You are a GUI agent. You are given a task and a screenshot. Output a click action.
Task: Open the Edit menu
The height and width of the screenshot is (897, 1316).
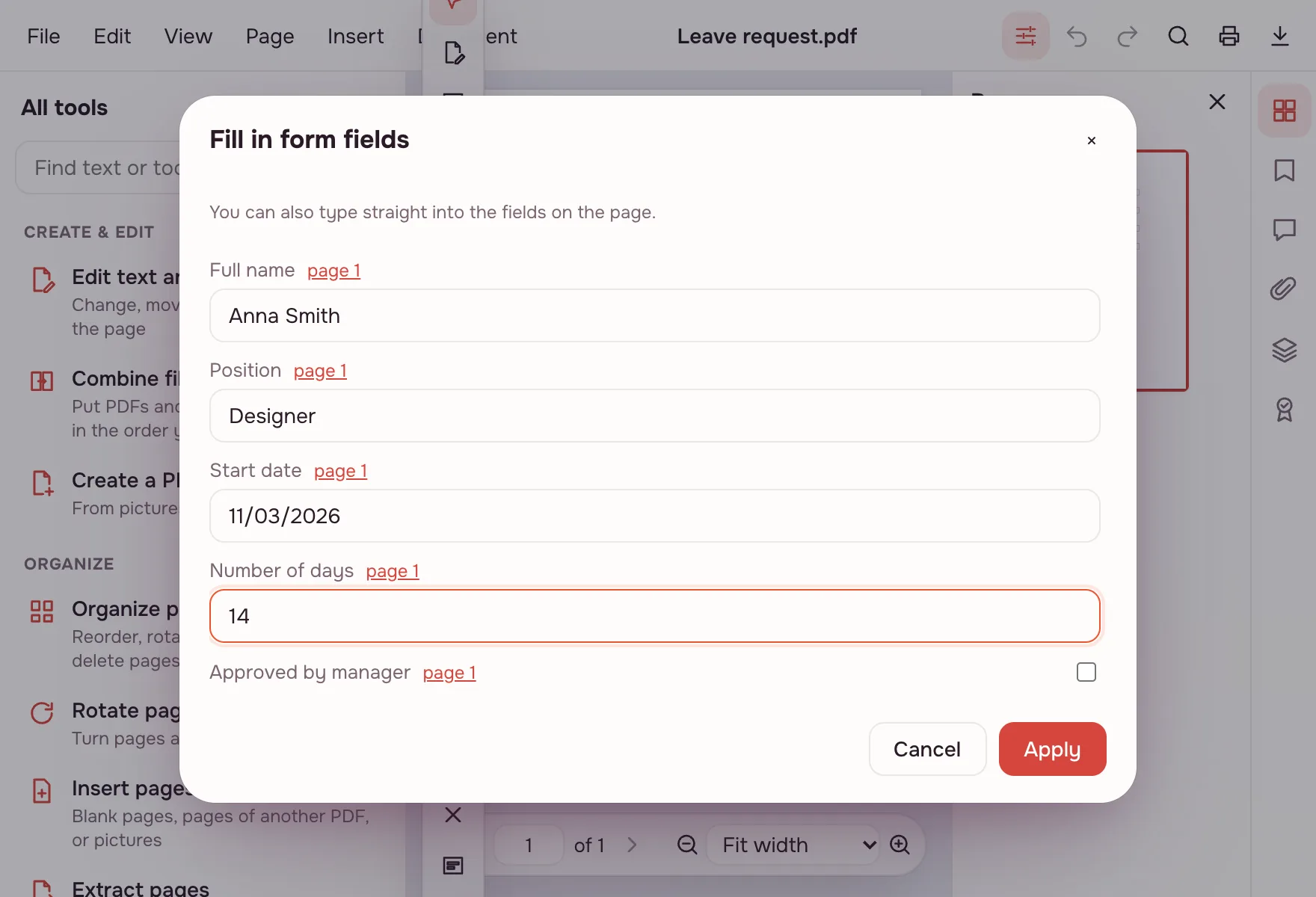point(112,36)
